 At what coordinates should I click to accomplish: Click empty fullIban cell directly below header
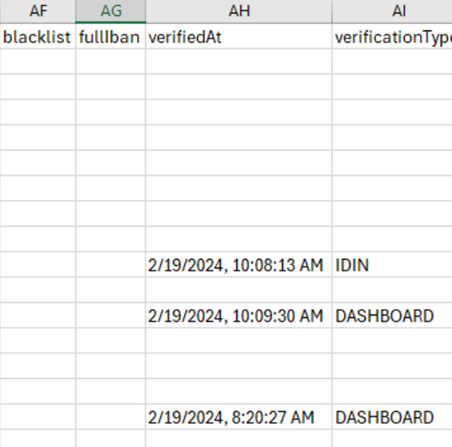point(111,61)
